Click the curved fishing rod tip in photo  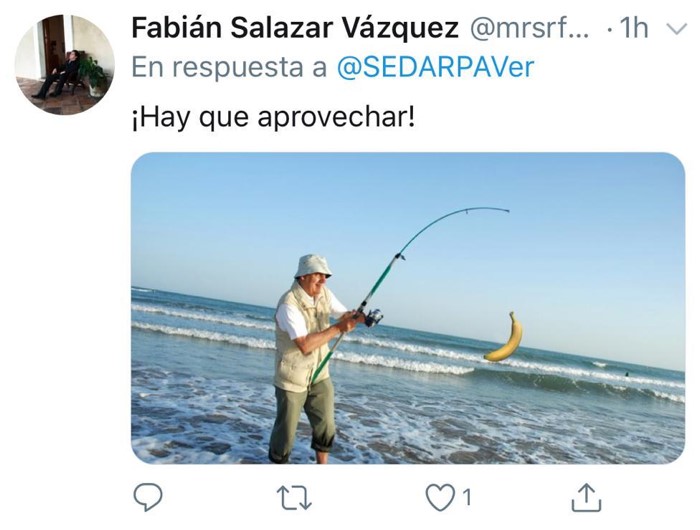486,209
